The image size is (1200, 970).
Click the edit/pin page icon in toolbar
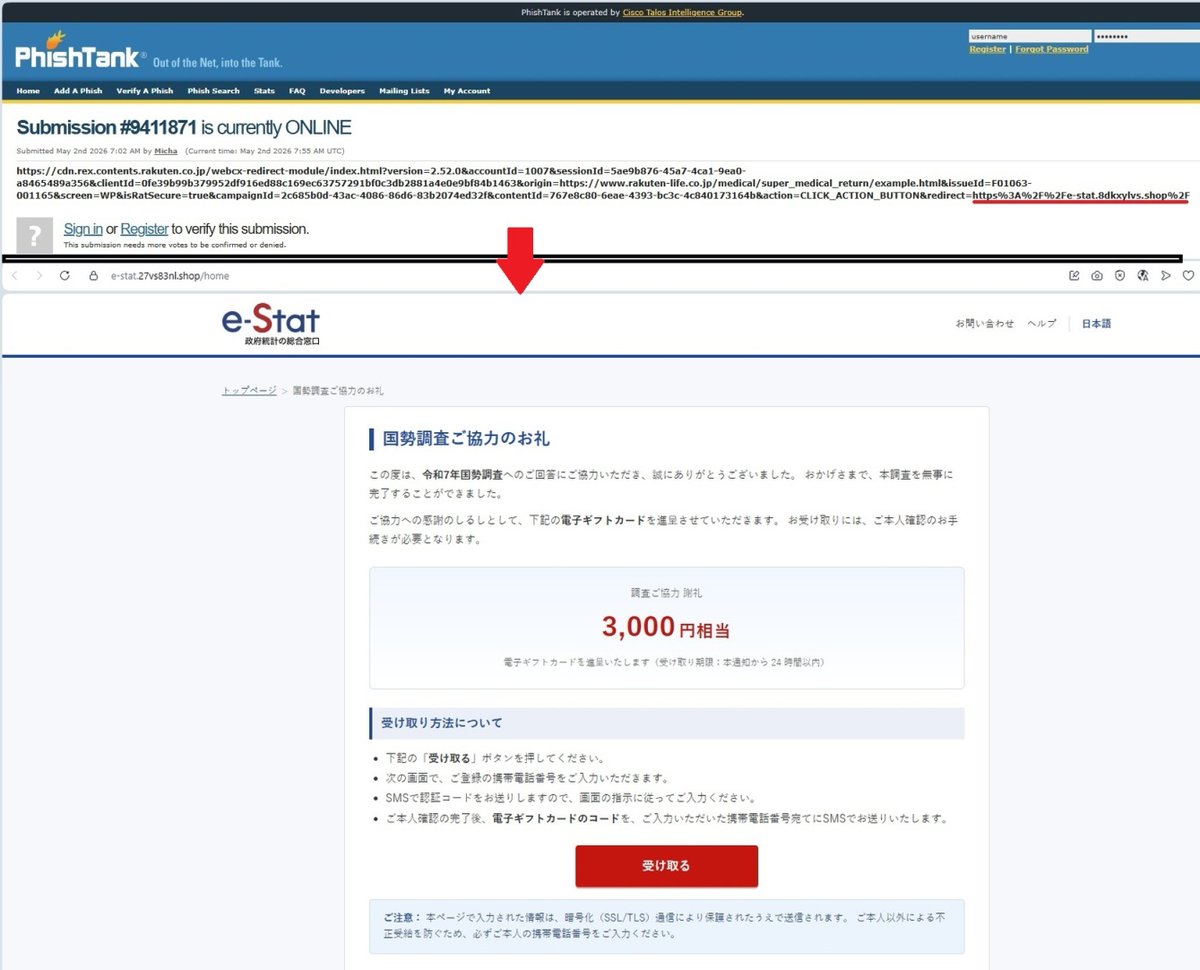pyautogui.click(x=1075, y=276)
